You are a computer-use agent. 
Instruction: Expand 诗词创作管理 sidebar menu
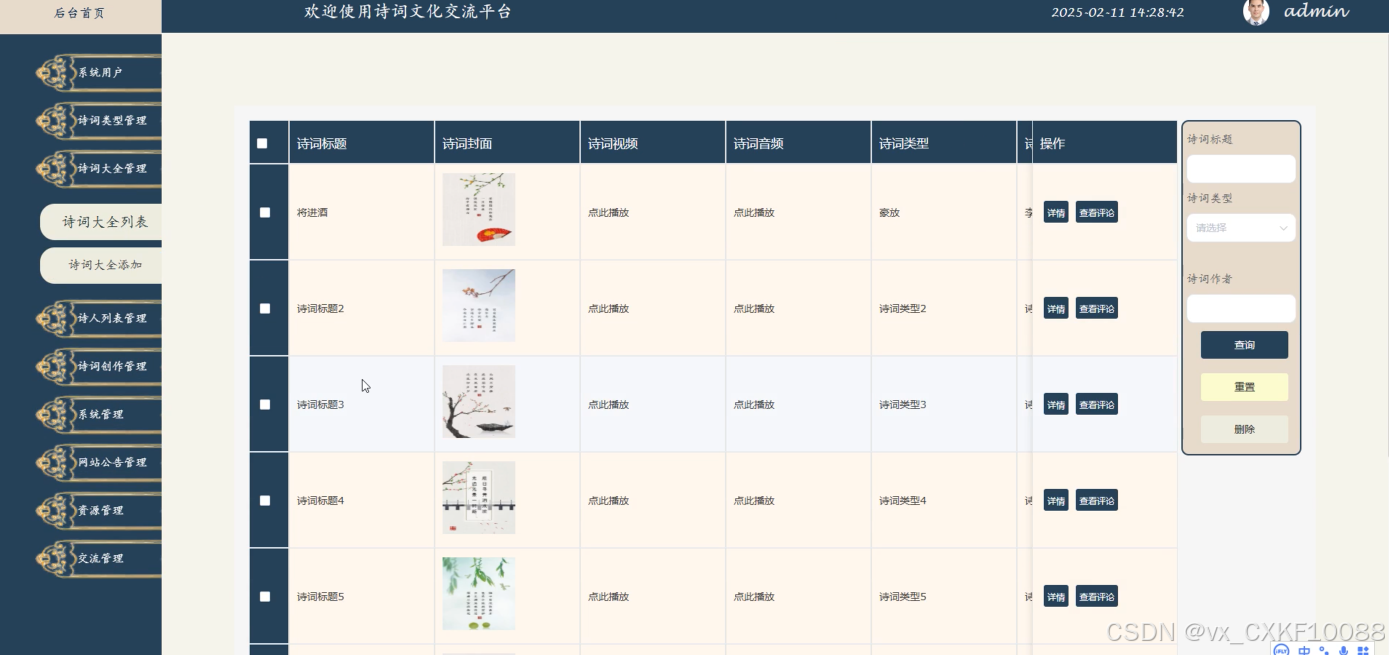tap(98, 366)
